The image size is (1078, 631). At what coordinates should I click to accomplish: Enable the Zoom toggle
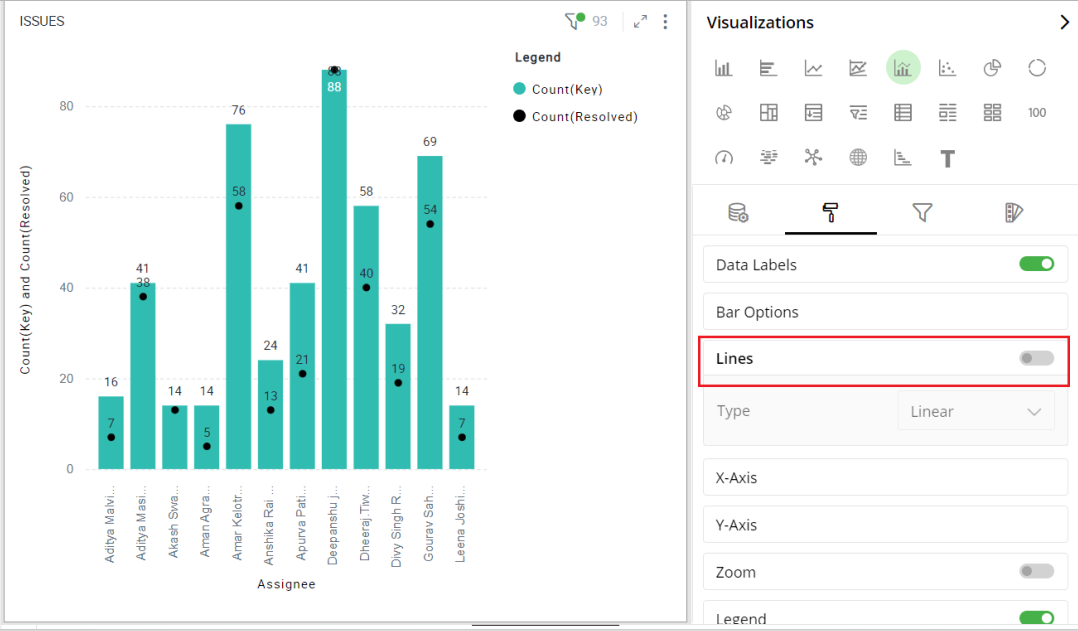pyautogui.click(x=1037, y=571)
